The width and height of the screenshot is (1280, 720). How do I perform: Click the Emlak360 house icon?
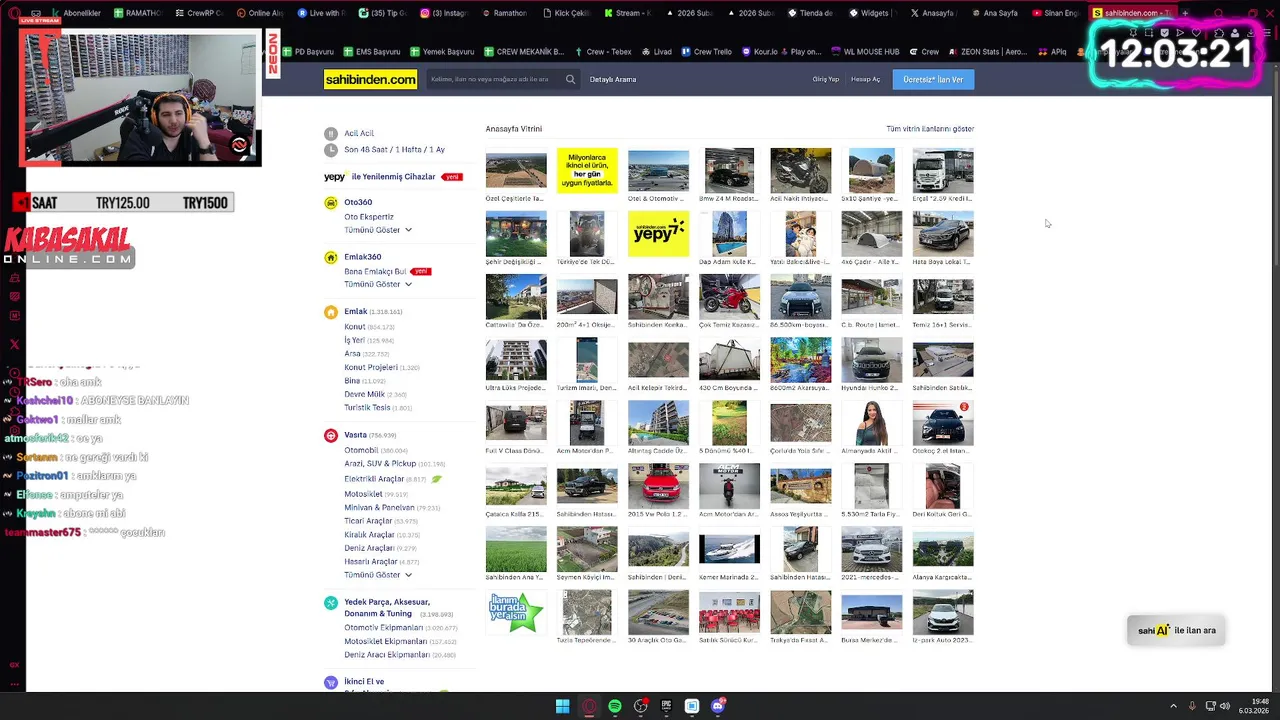pyautogui.click(x=331, y=257)
